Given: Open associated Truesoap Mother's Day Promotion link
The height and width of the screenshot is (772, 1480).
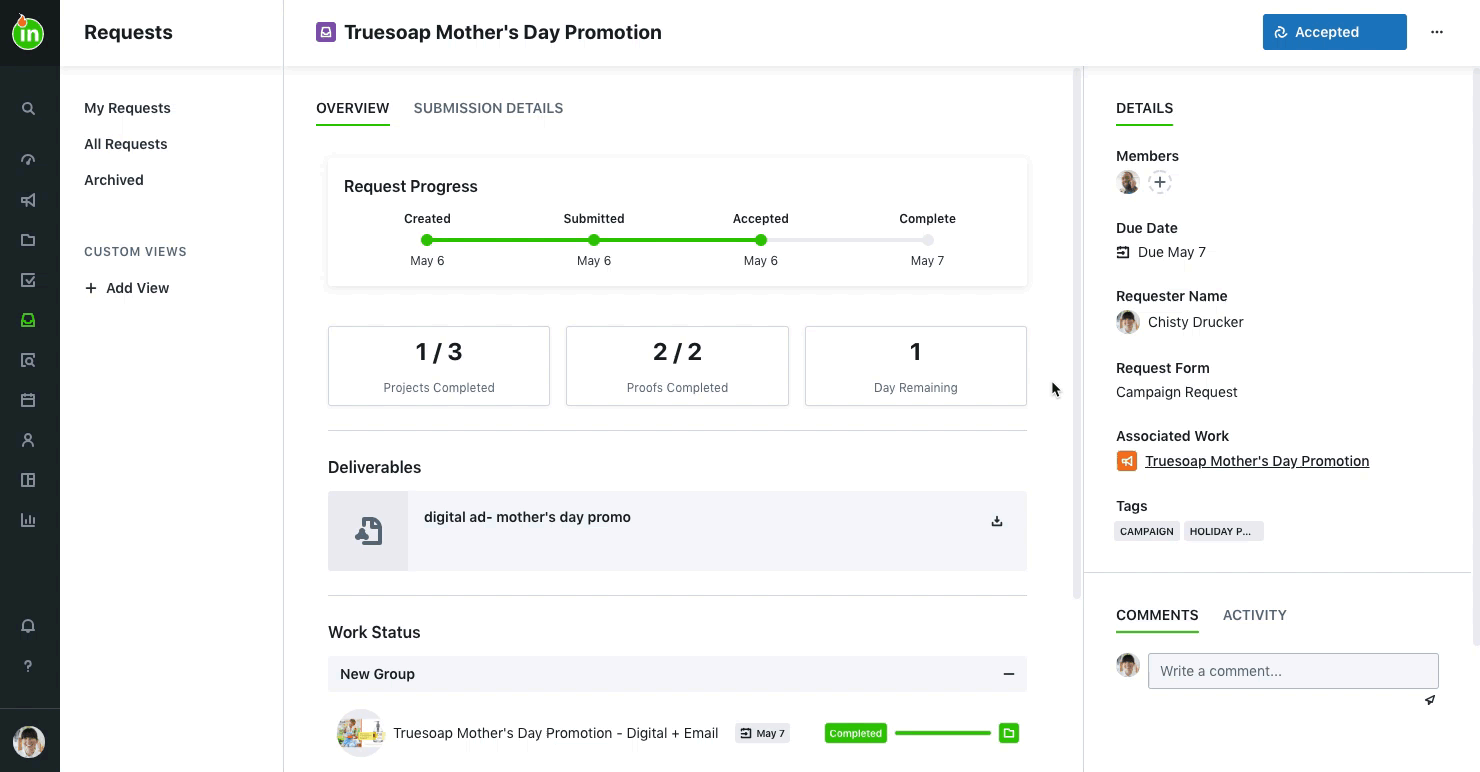Looking at the screenshot, I should pos(1257,461).
